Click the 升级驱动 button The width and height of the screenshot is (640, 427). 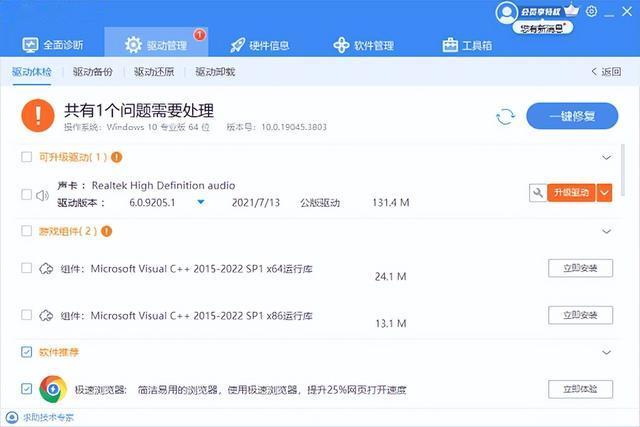click(571, 193)
